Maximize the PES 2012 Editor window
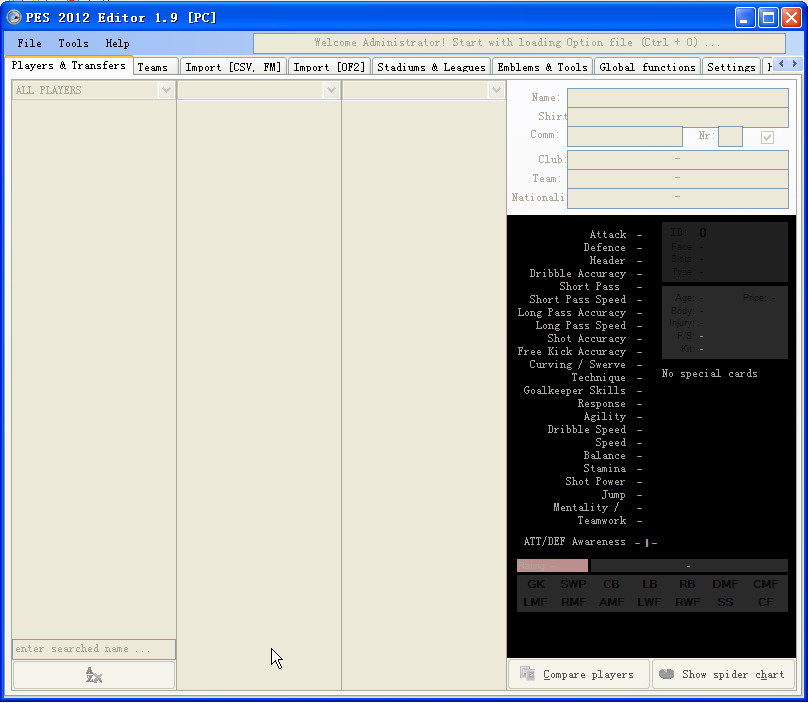Image resolution: width=808 pixels, height=703 pixels. point(768,18)
